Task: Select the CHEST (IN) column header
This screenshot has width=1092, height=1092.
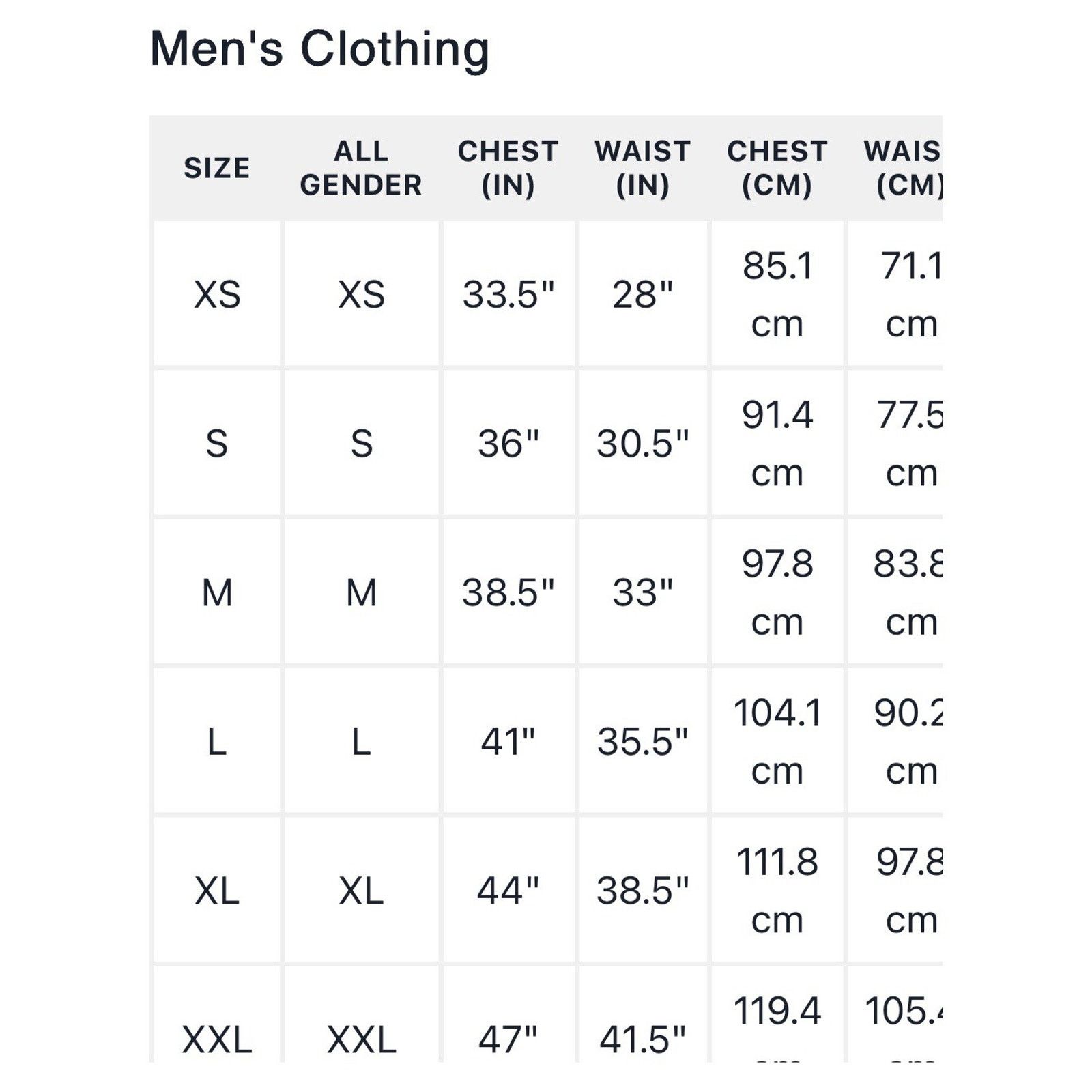Action: pyautogui.click(x=508, y=168)
